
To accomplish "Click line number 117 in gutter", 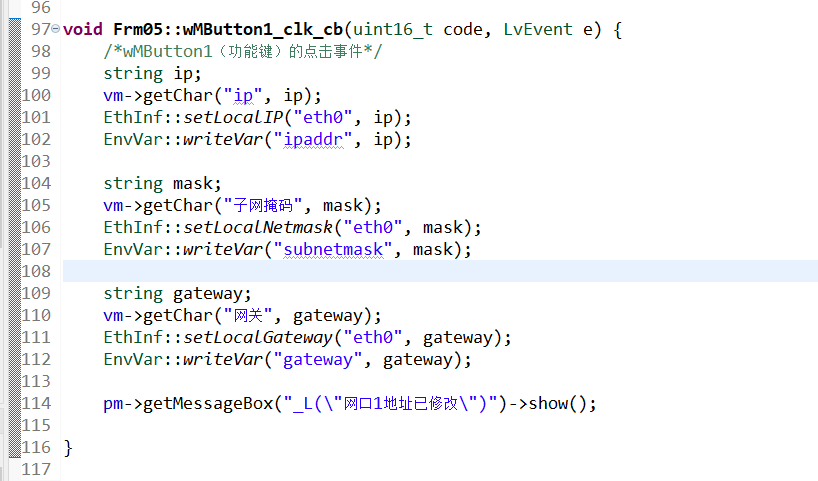I will click(x=36, y=470).
